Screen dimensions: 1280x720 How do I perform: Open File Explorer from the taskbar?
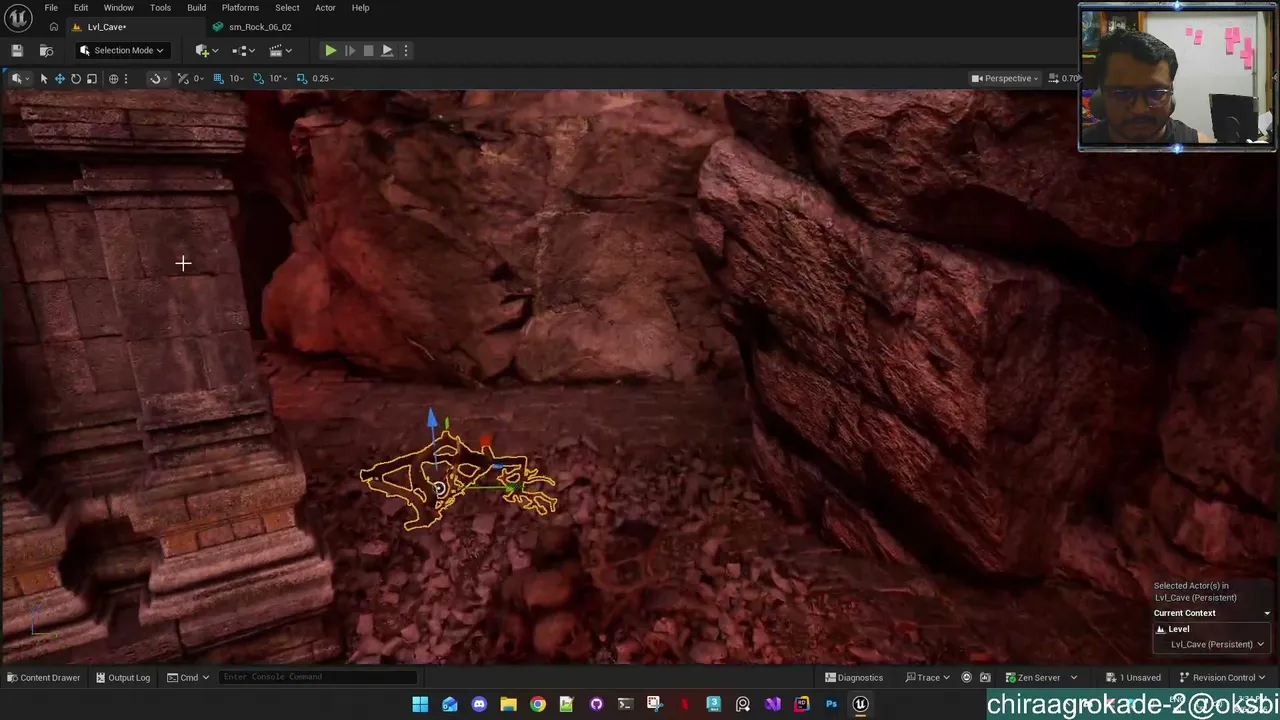click(x=508, y=704)
